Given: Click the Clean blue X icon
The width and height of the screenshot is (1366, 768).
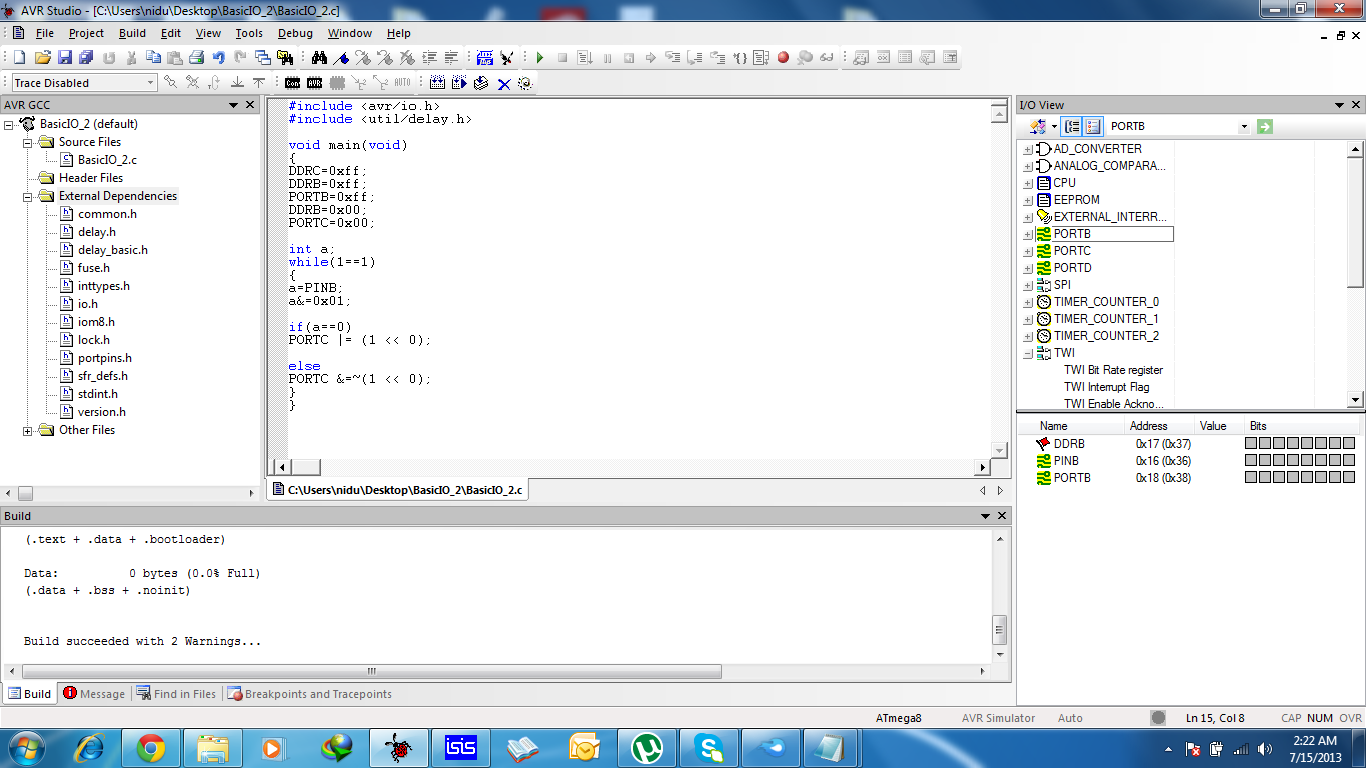Looking at the screenshot, I should (x=504, y=84).
